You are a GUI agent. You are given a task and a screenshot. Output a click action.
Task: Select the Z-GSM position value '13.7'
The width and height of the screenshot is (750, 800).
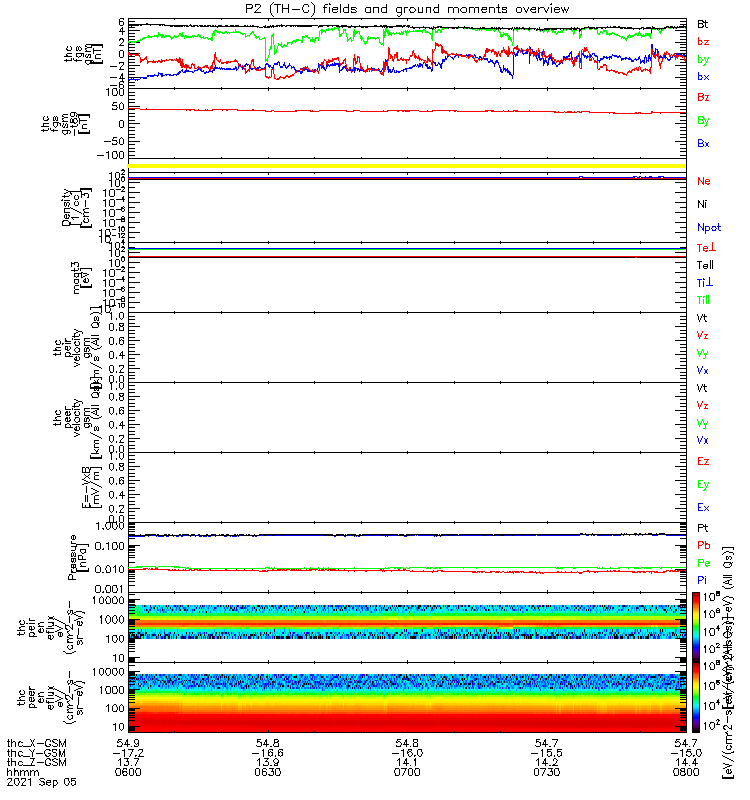pos(128,762)
